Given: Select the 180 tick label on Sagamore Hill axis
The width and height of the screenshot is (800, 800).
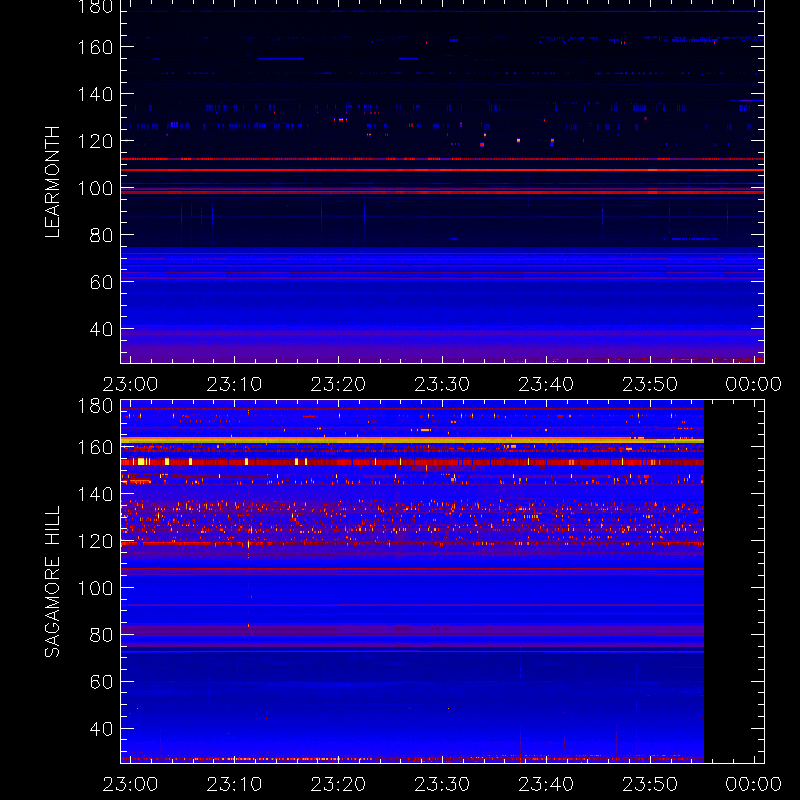Looking at the screenshot, I should point(95,406).
